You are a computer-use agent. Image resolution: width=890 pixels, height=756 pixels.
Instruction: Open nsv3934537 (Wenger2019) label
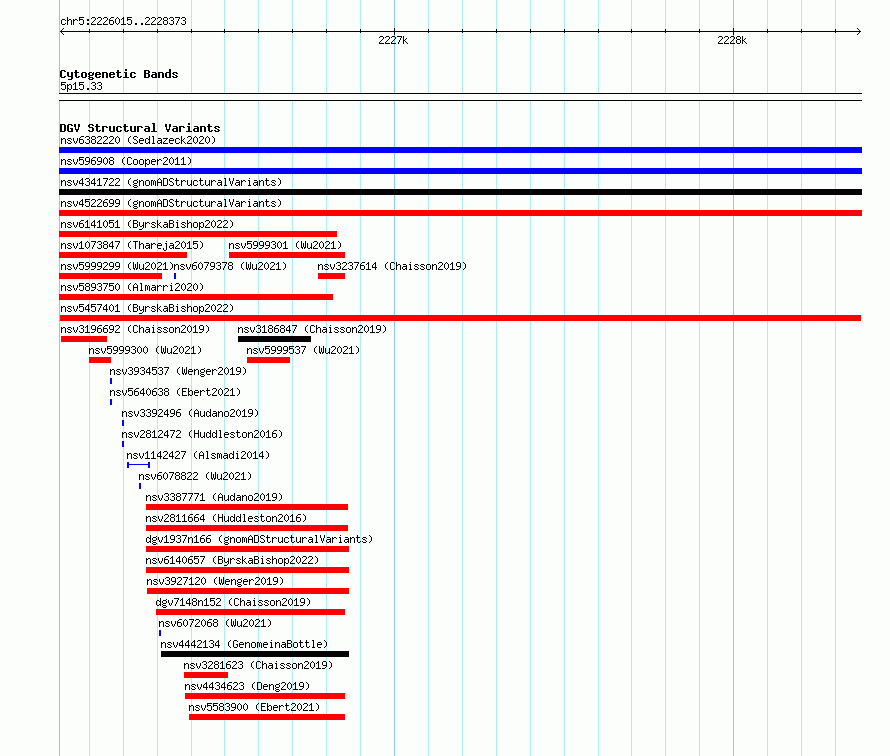point(178,371)
